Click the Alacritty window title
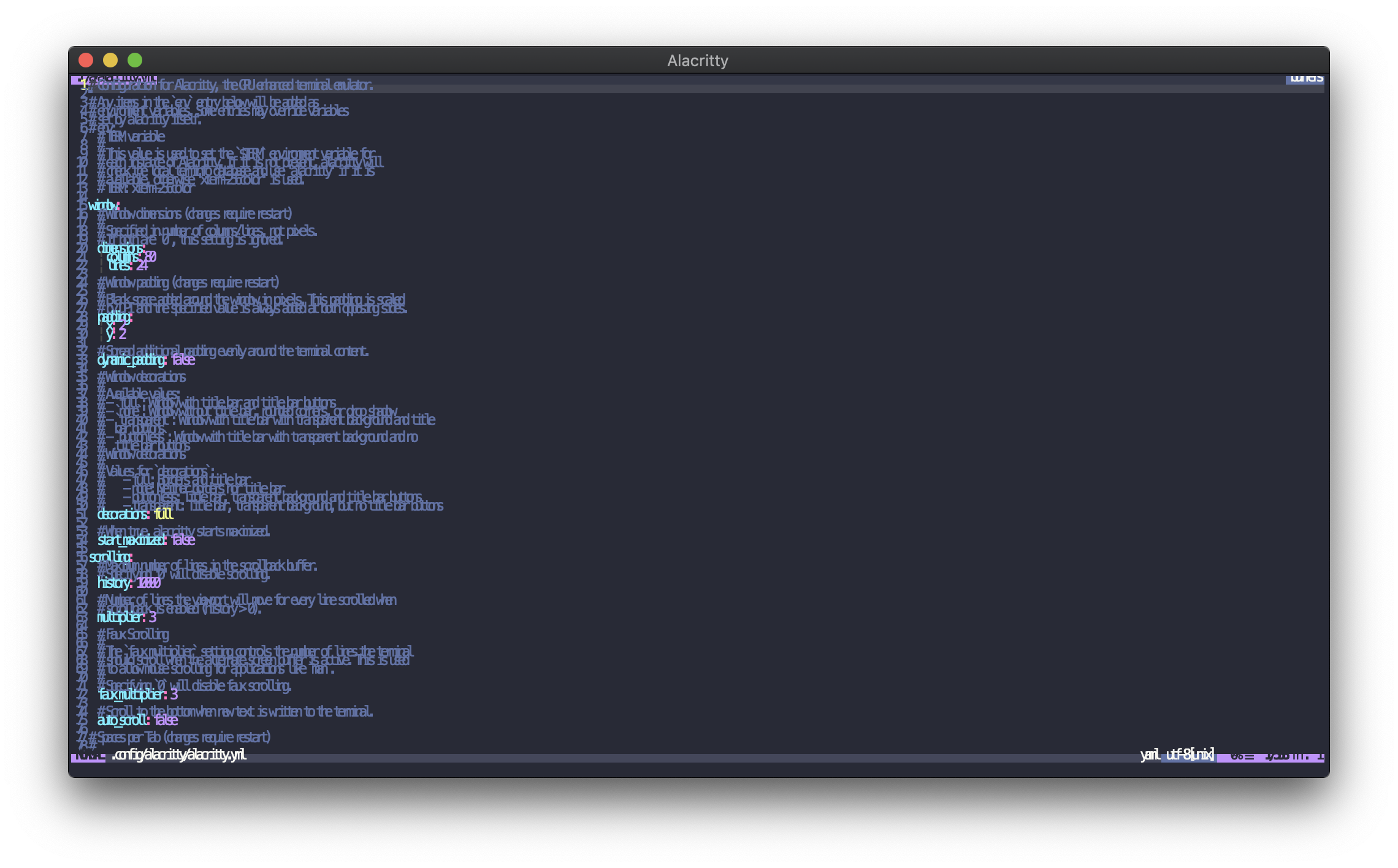 point(698,61)
